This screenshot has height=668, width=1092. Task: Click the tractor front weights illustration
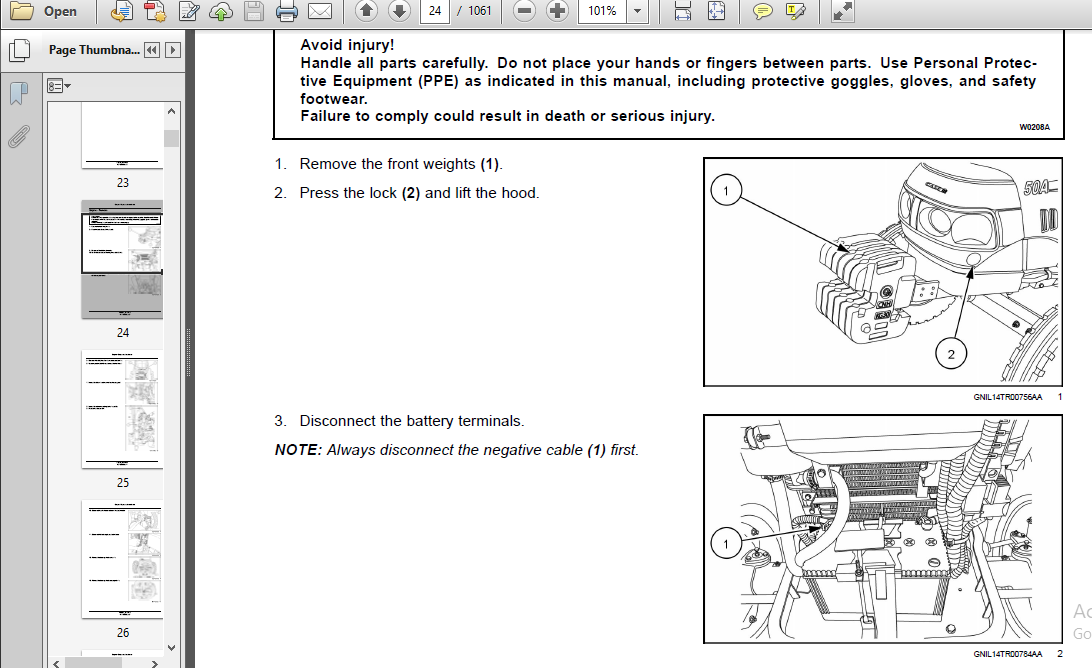click(883, 272)
